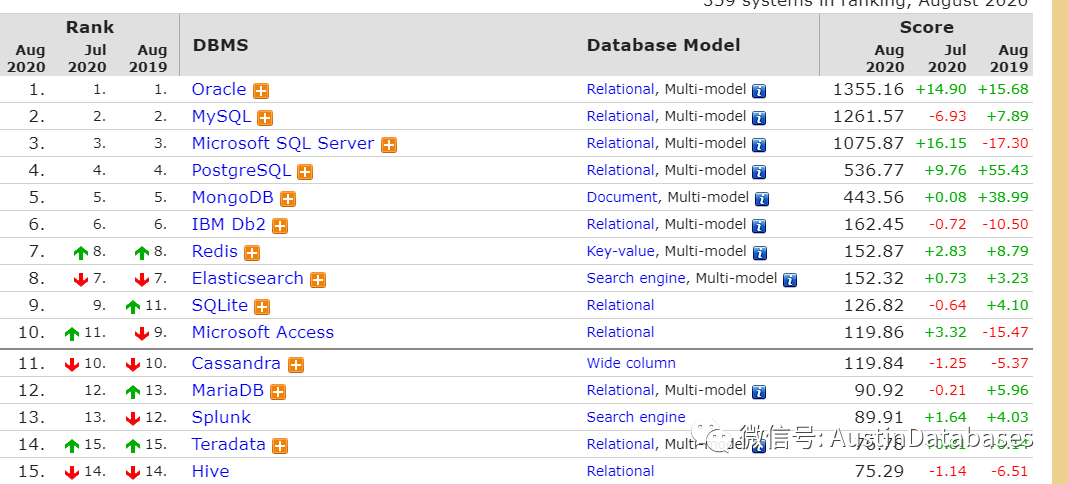The height and width of the screenshot is (484, 1068).
Task: Expand the plus icon beside PostgreSQL
Action: (x=305, y=172)
